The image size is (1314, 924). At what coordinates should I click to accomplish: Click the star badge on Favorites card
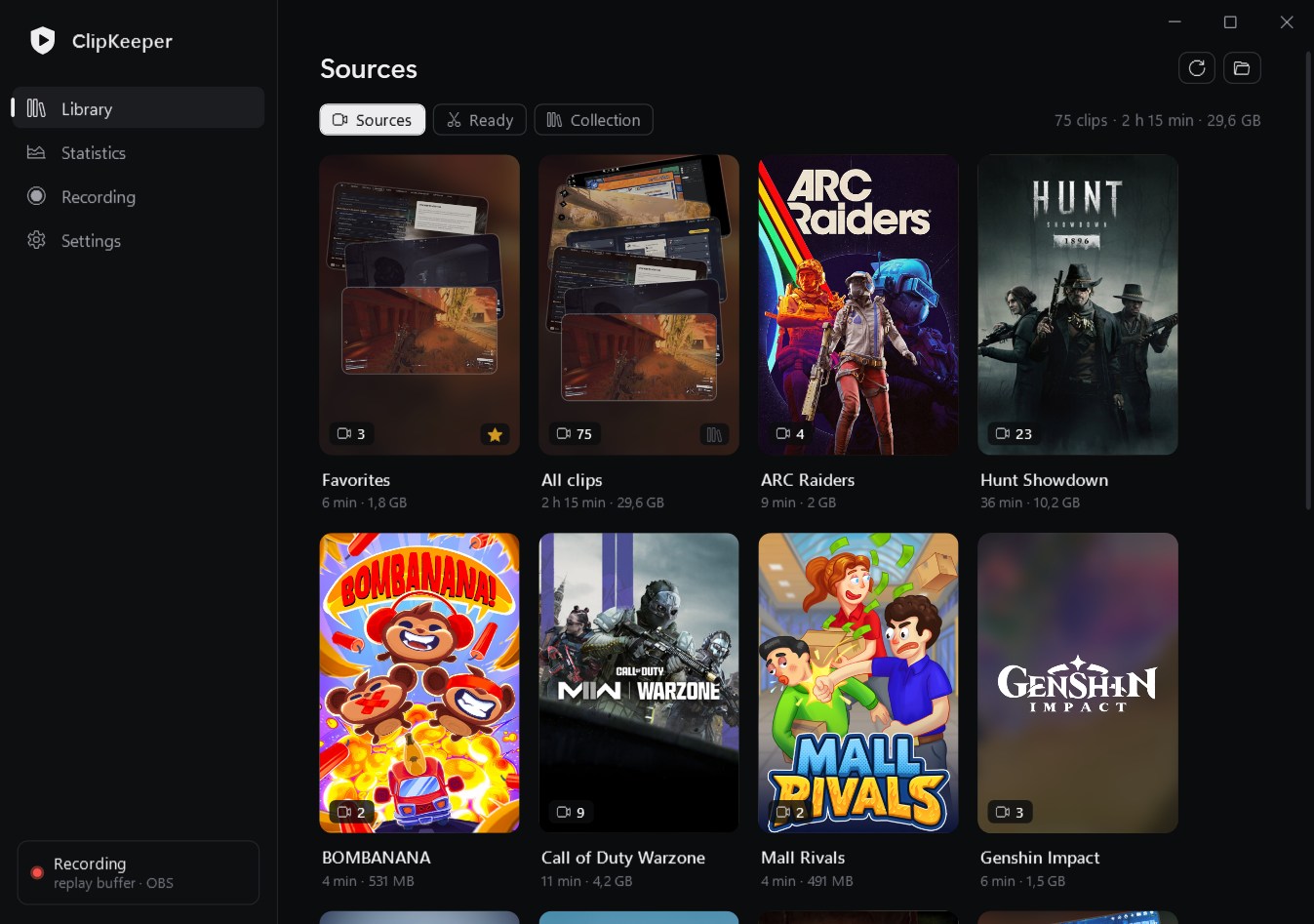tap(495, 434)
